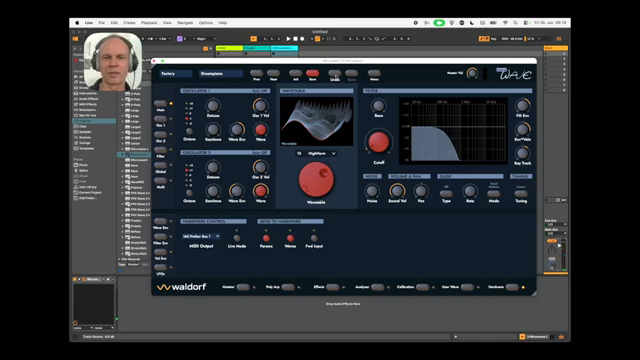Toggle the Fwd Input button
The image size is (640, 360).
(314, 238)
